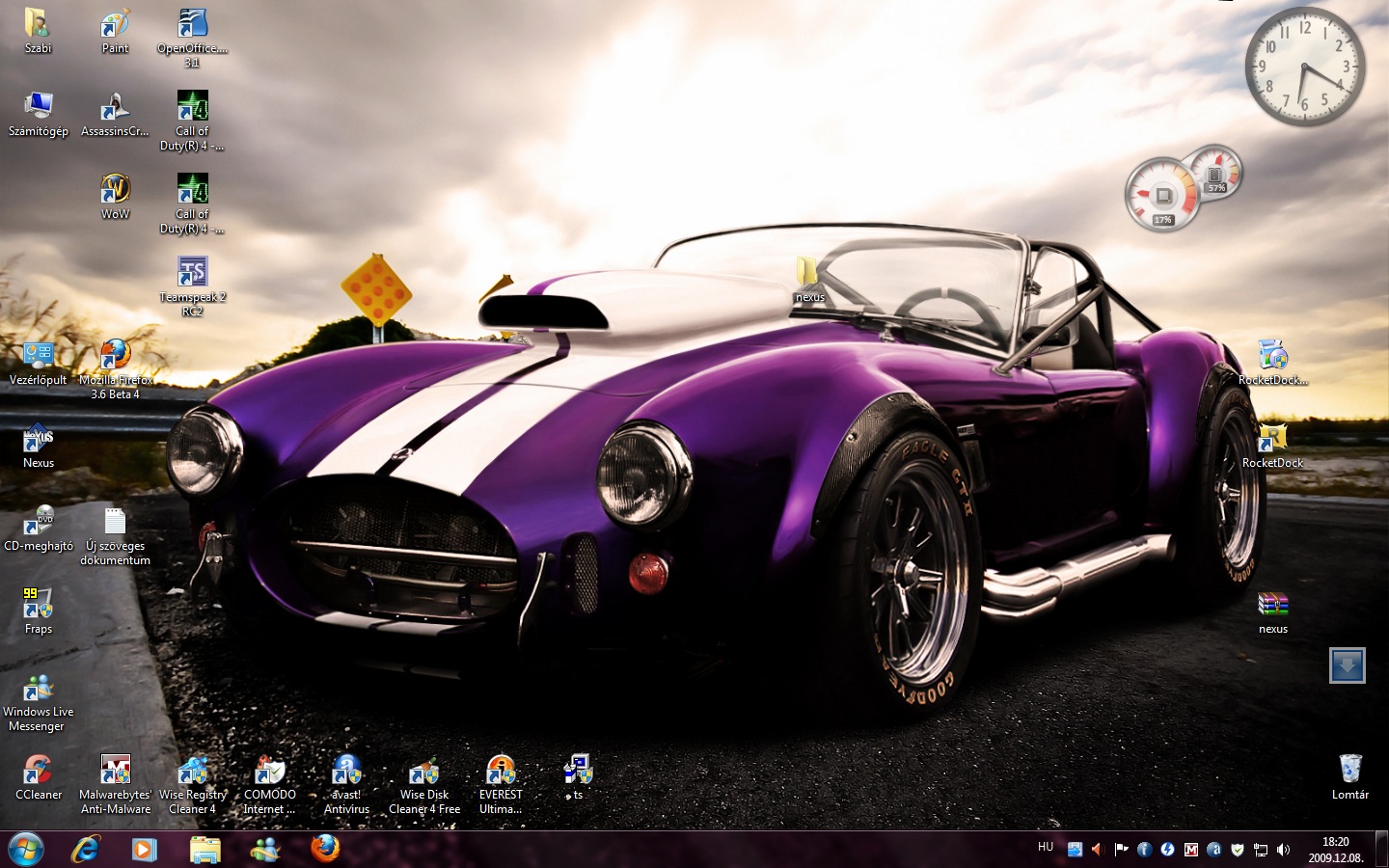Select the OpenOffice 3.1 desktop shortcut
The image size is (1389, 868).
tap(192, 37)
